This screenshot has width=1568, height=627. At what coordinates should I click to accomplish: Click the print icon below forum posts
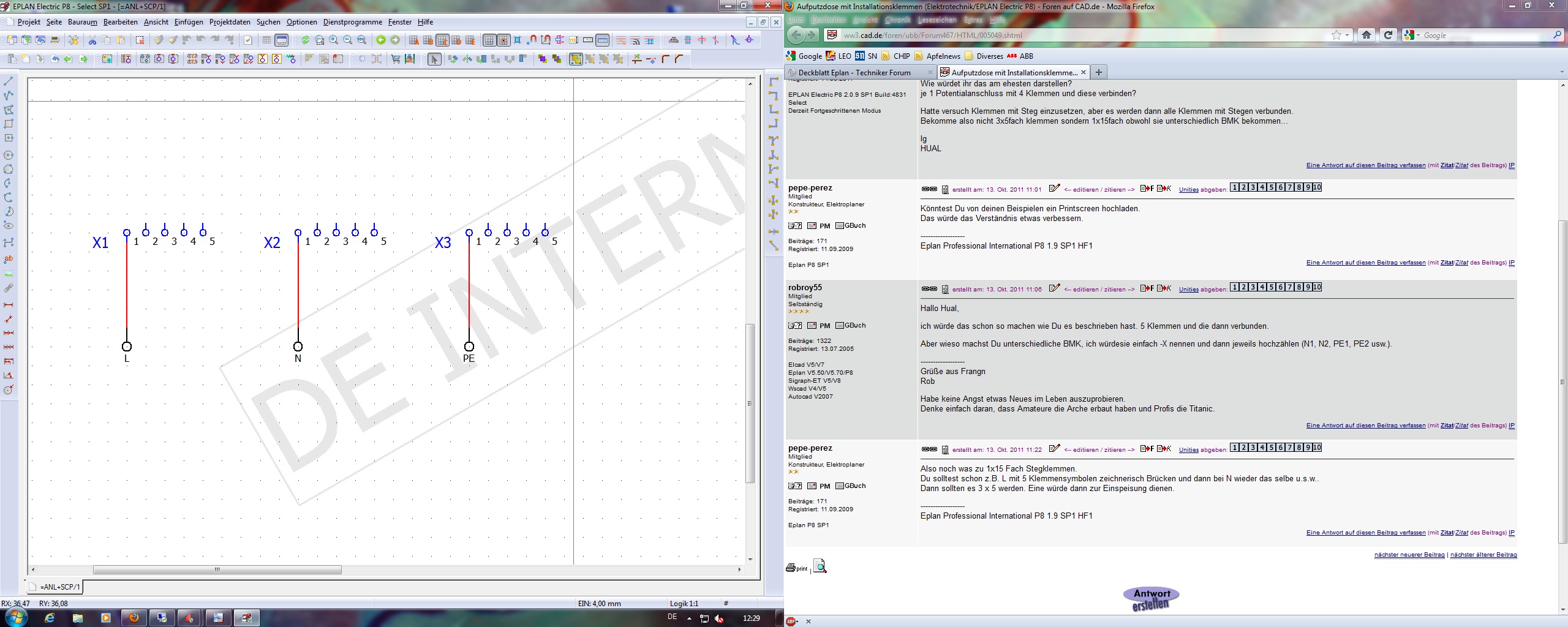coord(796,568)
